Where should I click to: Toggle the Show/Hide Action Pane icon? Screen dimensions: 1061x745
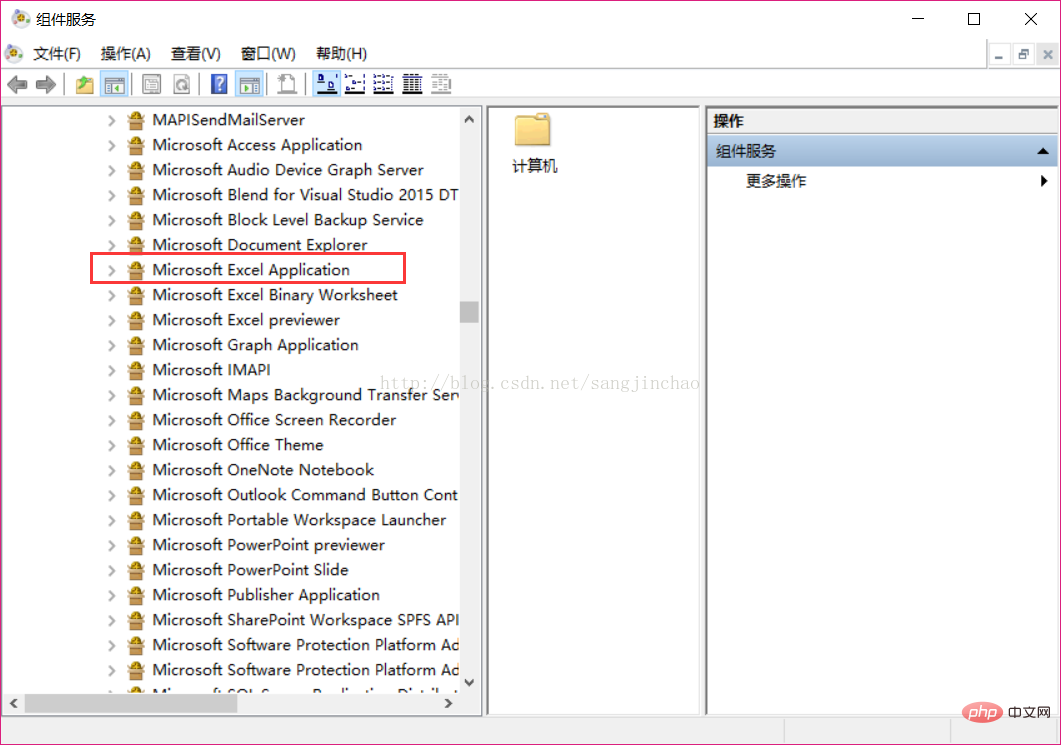[250, 85]
